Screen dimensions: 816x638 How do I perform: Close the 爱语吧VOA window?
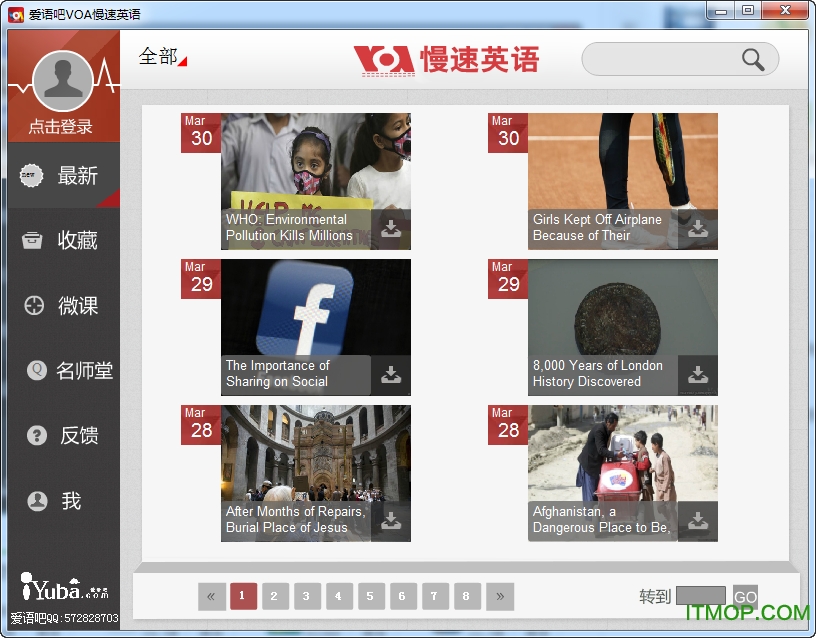[786, 11]
